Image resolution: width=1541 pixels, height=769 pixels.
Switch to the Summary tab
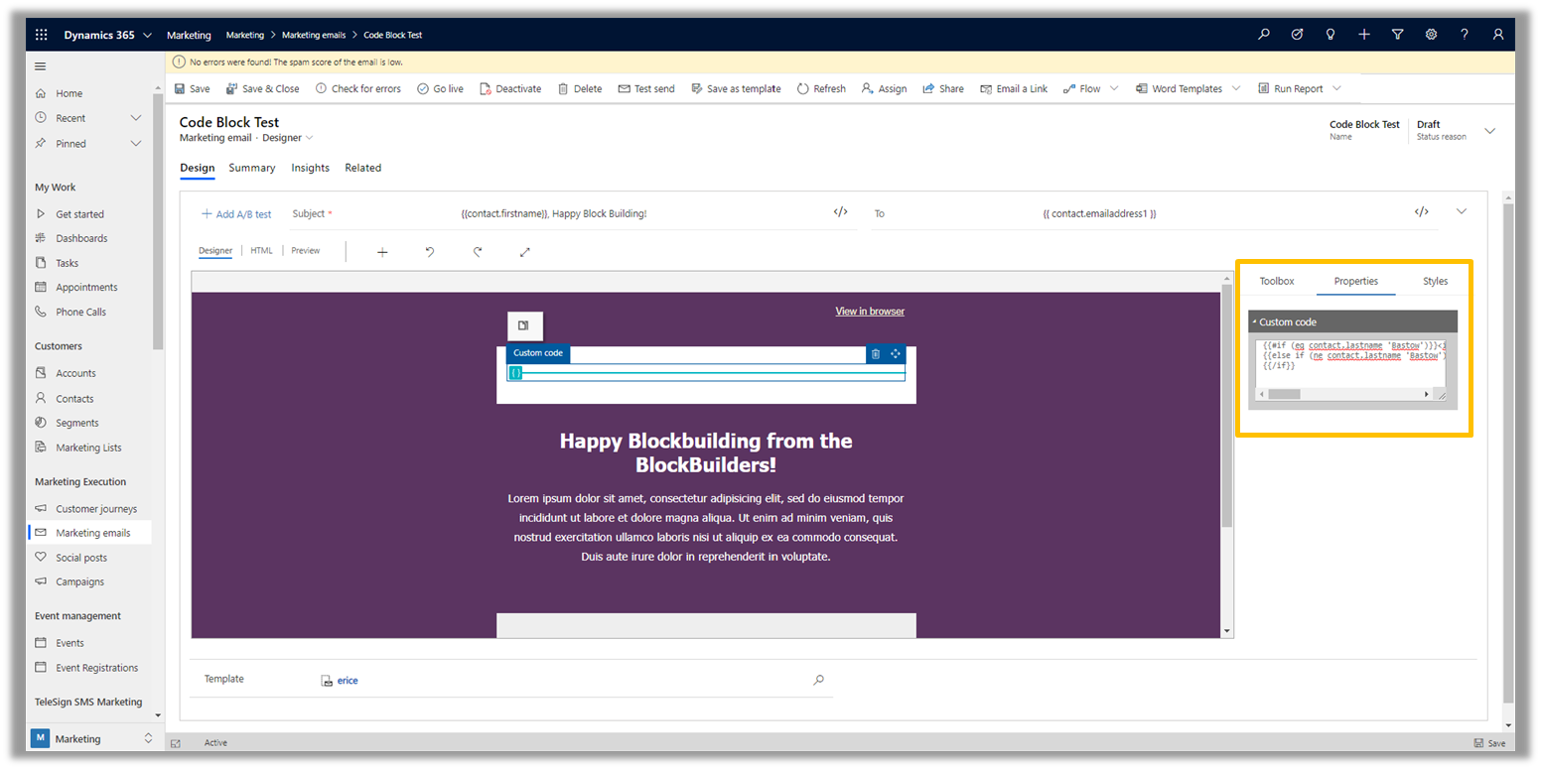tap(252, 168)
